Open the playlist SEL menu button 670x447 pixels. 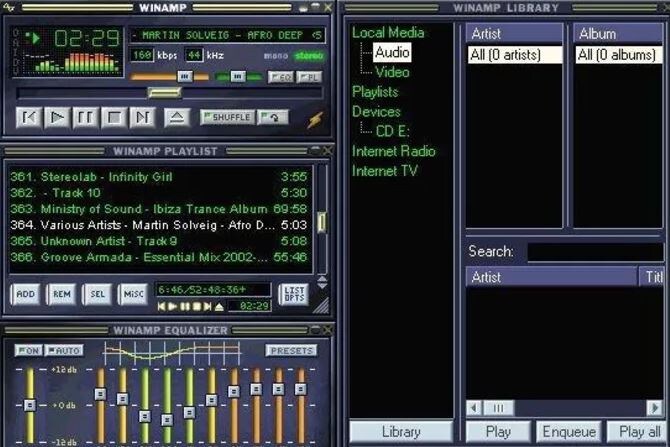97,294
